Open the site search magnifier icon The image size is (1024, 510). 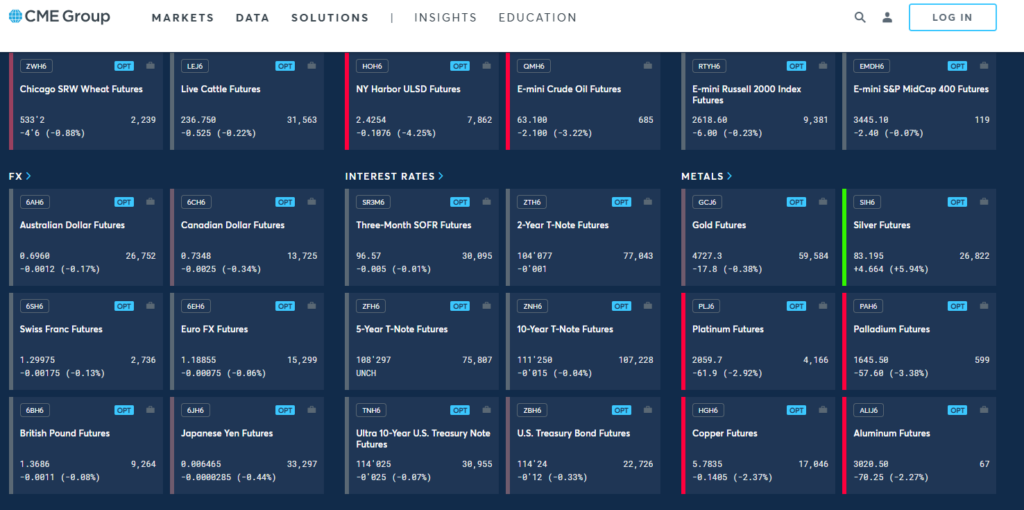860,17
